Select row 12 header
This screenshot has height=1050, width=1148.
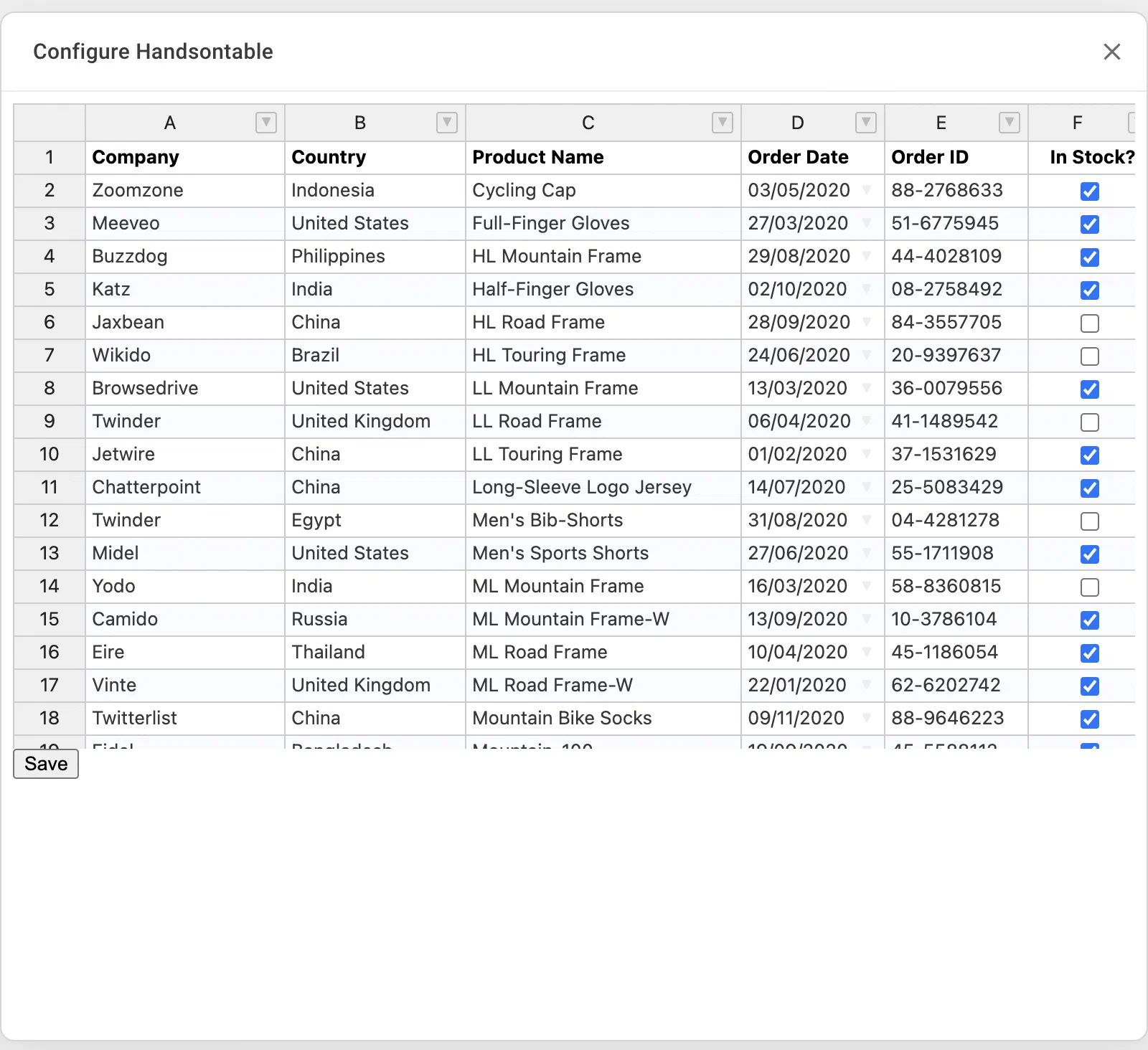click(50, 520)
